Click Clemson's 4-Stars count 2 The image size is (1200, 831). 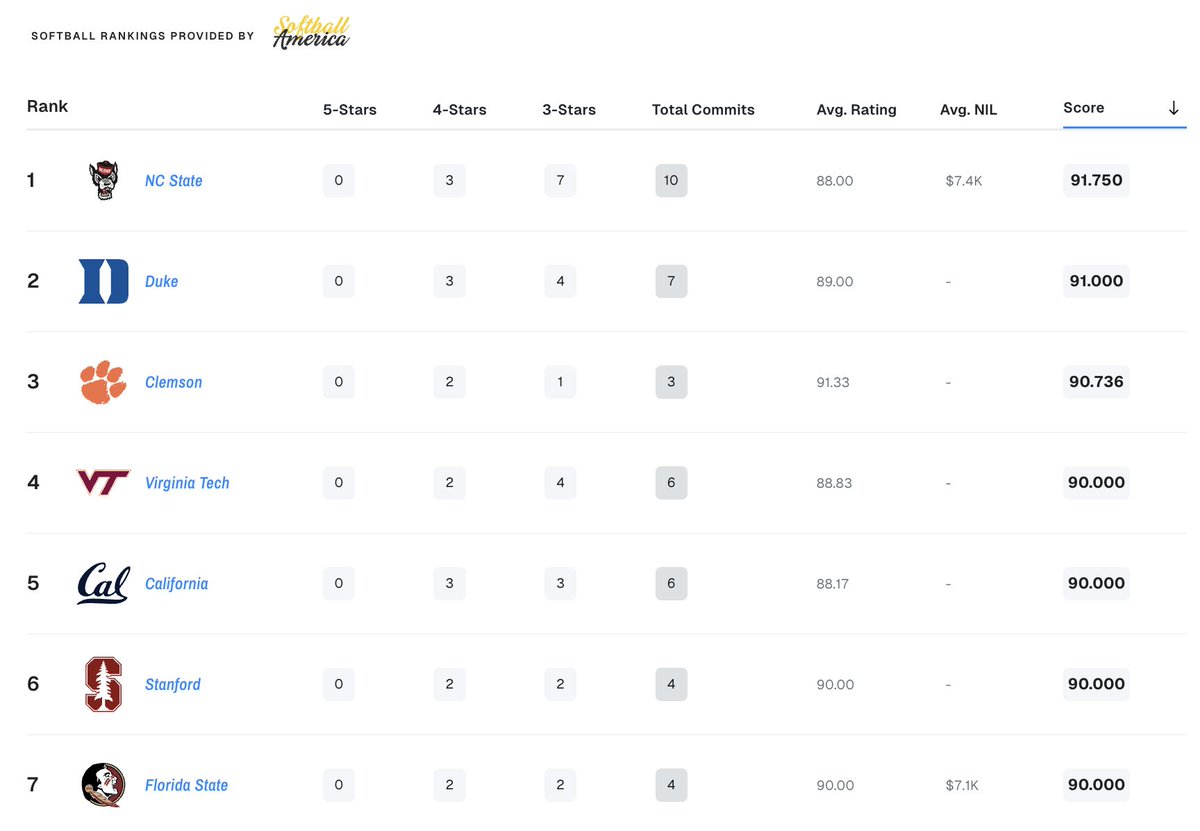(x=449, y=382)
